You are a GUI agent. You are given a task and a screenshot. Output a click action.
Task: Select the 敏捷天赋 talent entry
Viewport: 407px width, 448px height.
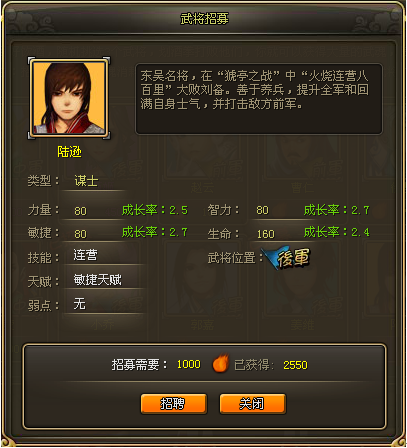pos(98,280)
